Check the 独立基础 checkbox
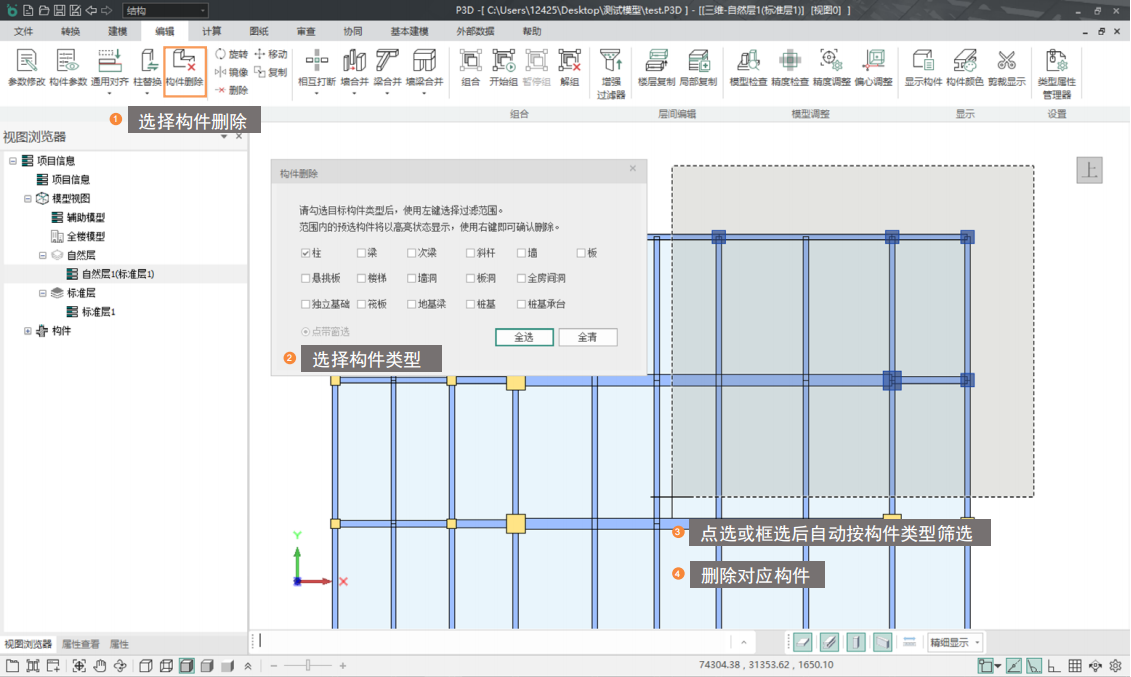Screen dimensions: 1131x677 pos(306,304)
